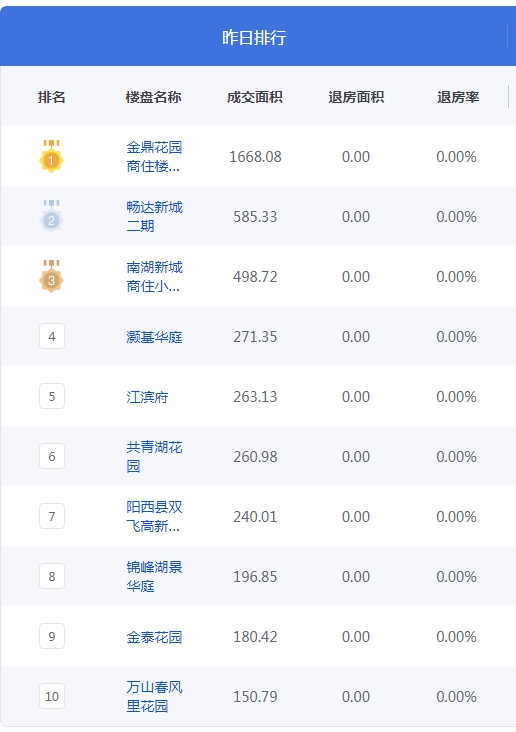Select the rank 10 number badge
The width and height of the screenshot is (516, 732).
point(52,696)
